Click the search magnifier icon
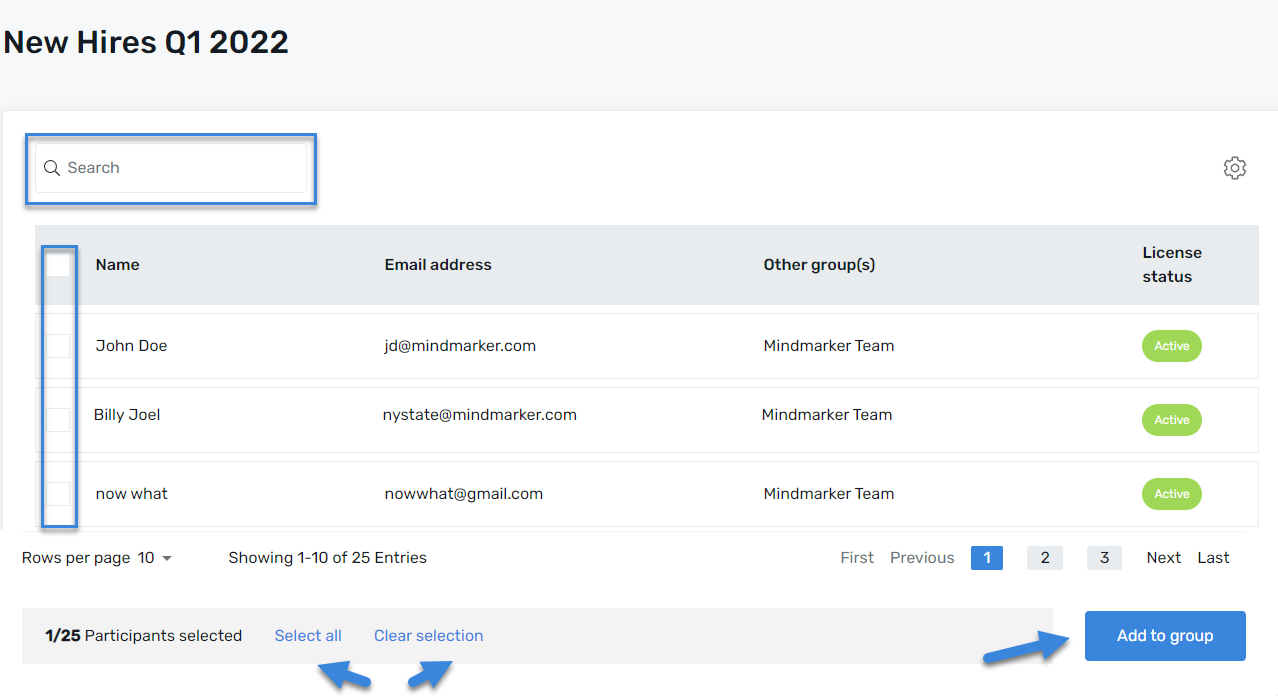Viewport: 1278px width, 696px height. point(52,168)
